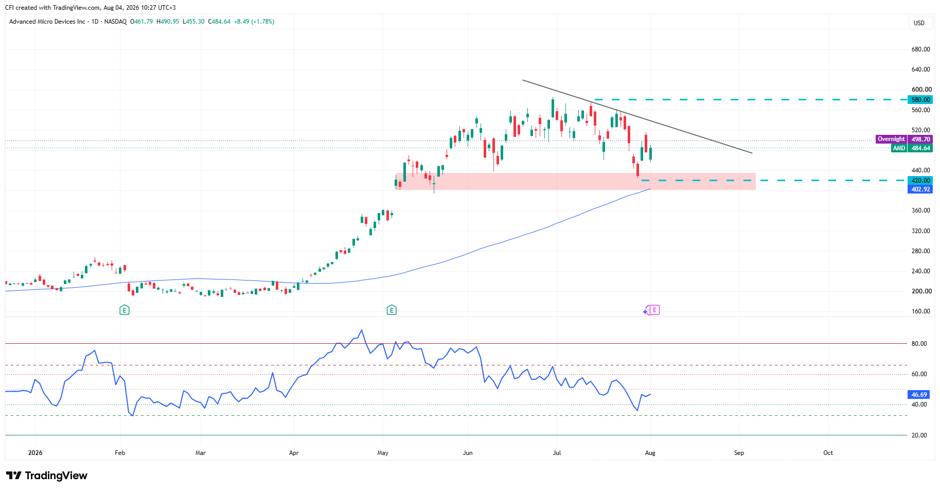The image size is (940, 491).
Task: Click the blue 46.69 RSI value label
Action: coord(919,394)
